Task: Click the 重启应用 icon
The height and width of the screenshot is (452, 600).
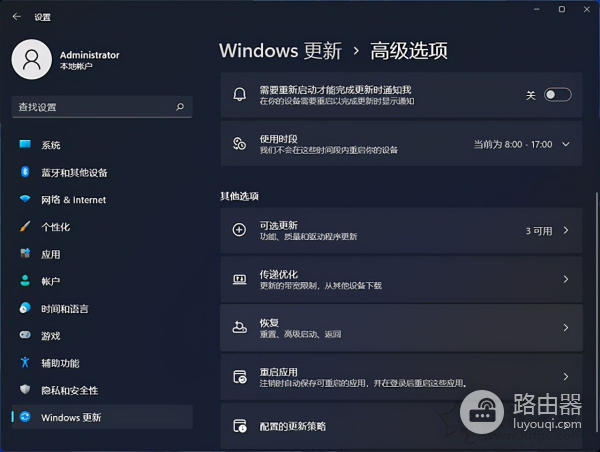Action: 240,377
